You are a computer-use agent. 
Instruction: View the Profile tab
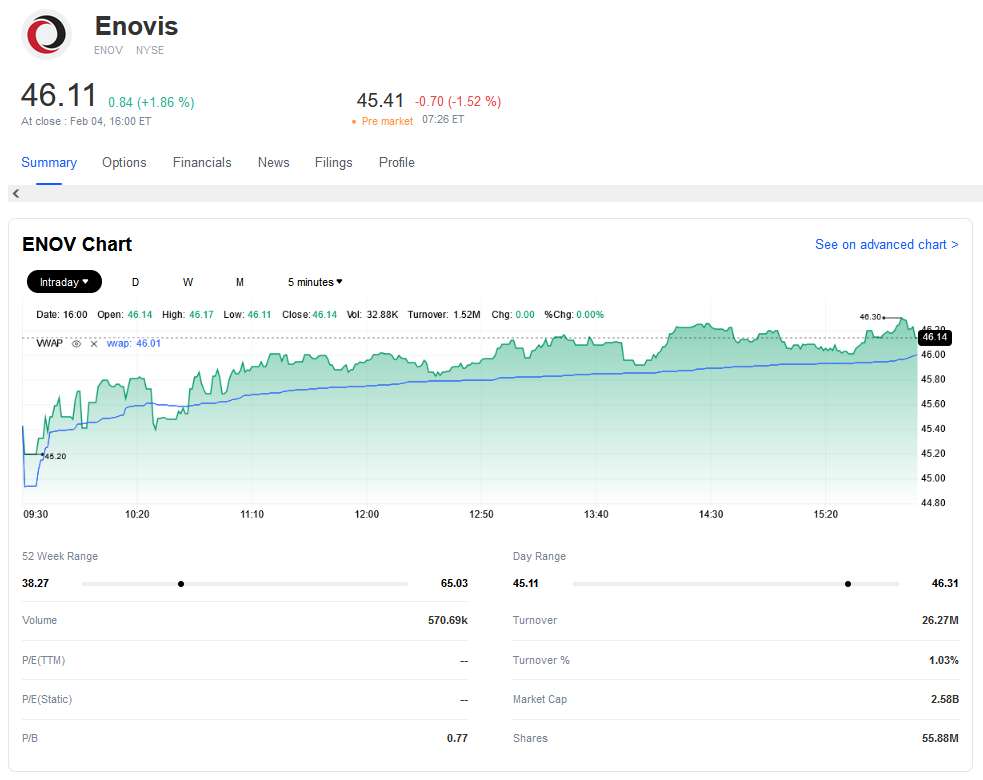396,162
